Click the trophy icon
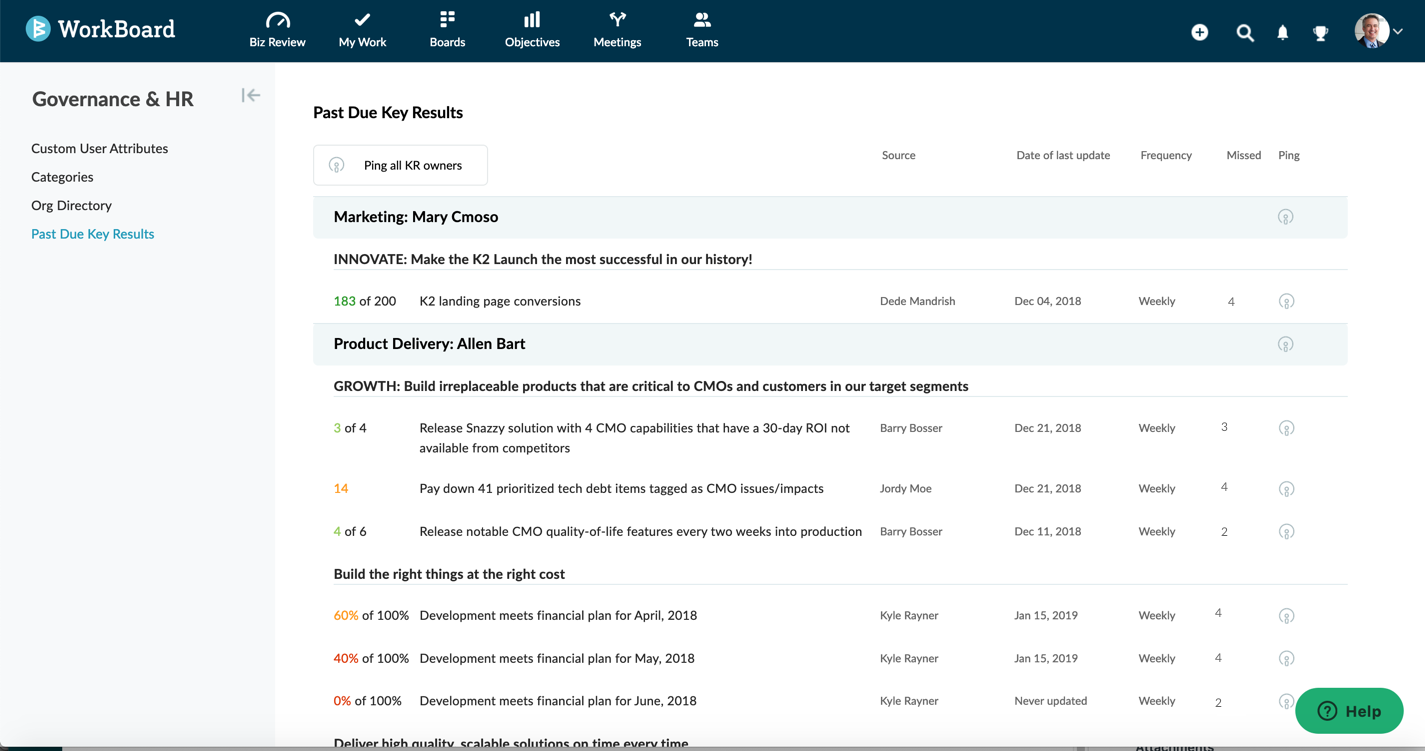This screenshot has height=751, width=1425. coord(1321,33)
